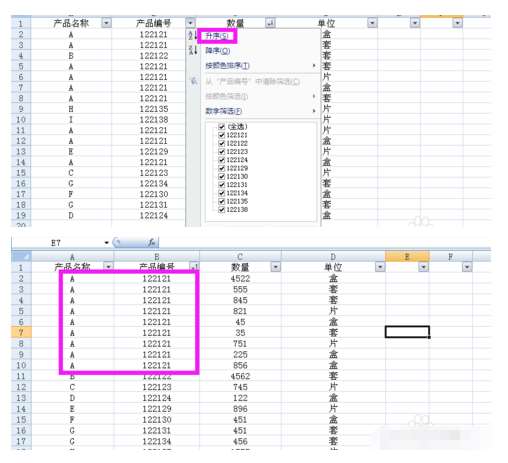The width and height of the screenshot is (508, 463).
Task: Click the A-to-Z ascending sort icon
Action: [192, 35]
